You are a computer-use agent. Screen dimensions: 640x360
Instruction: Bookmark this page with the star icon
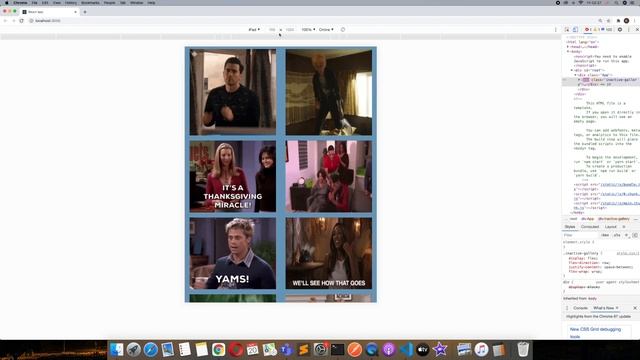tap(609, 20)
